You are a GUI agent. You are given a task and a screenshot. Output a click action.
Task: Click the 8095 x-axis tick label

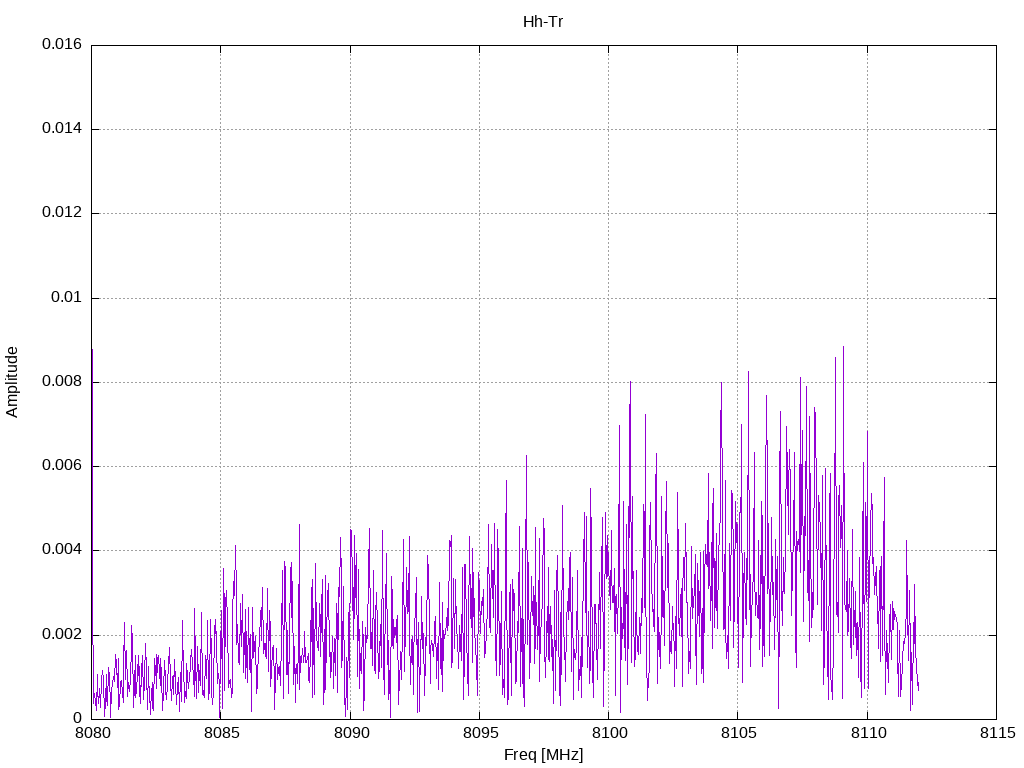pyautogui.click(x=479, y=733)
